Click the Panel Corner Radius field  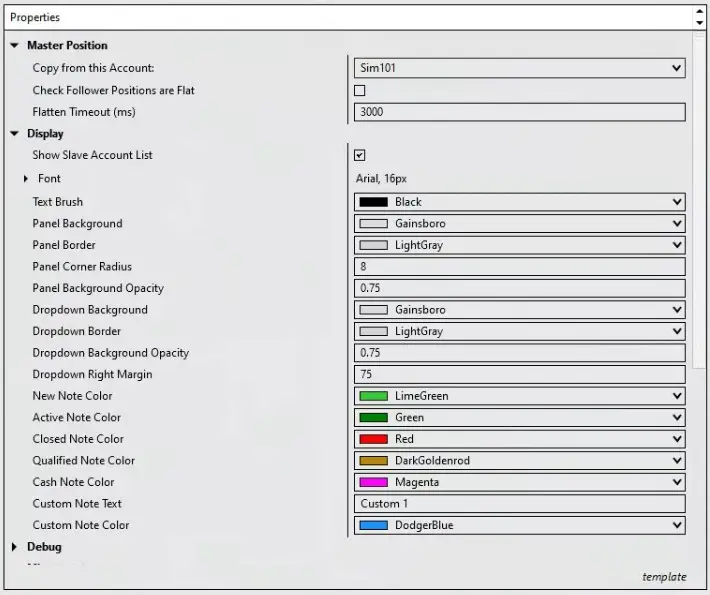tap(519, 267)
